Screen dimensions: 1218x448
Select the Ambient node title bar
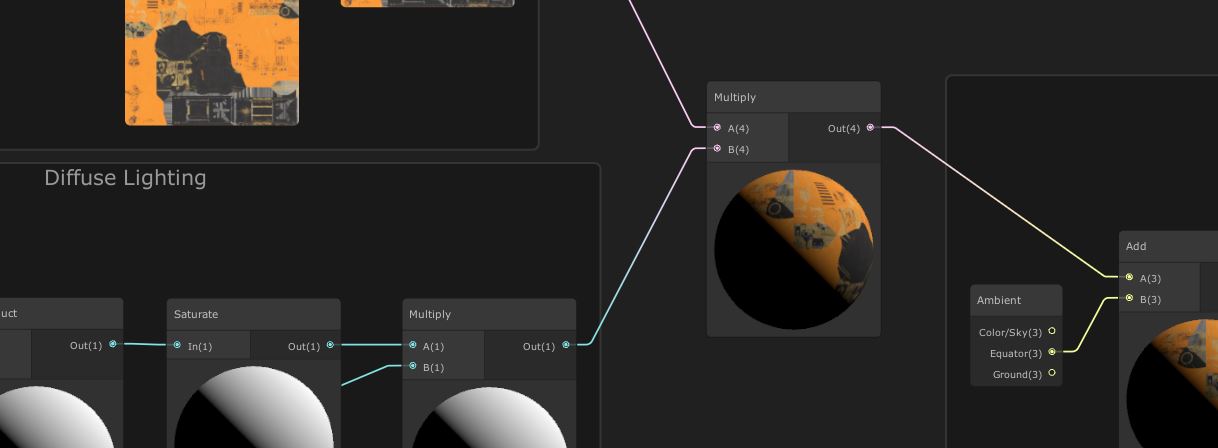coord(999,300)
